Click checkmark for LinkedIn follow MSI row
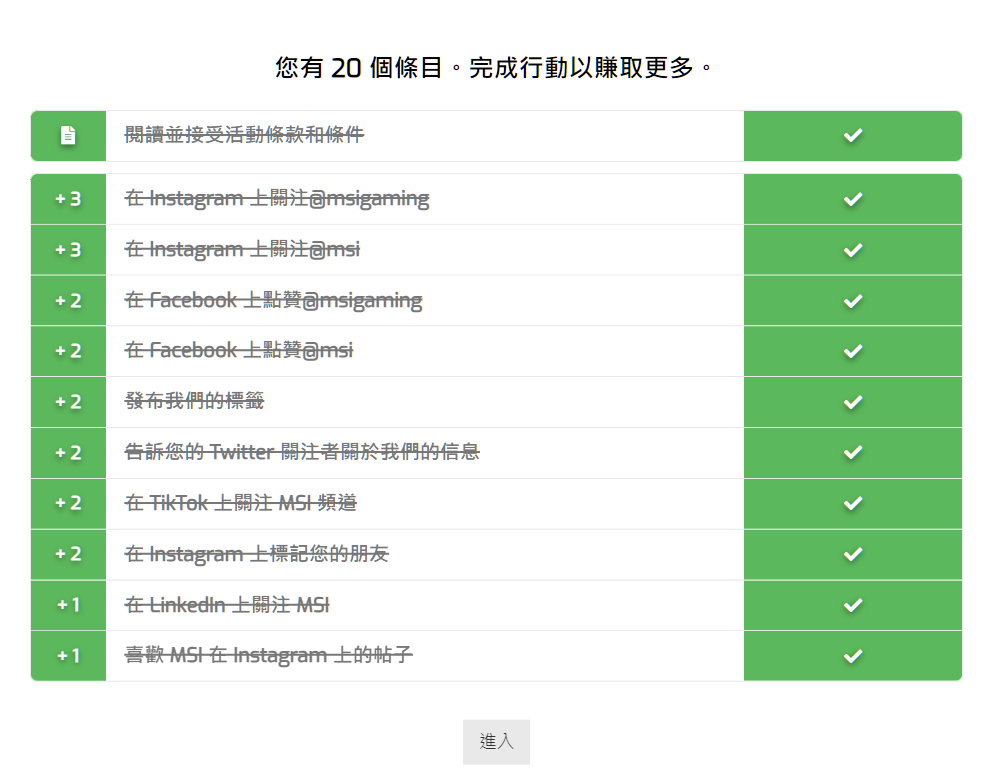The height and width of the screenshot is (783, 991). coord(853,605)
